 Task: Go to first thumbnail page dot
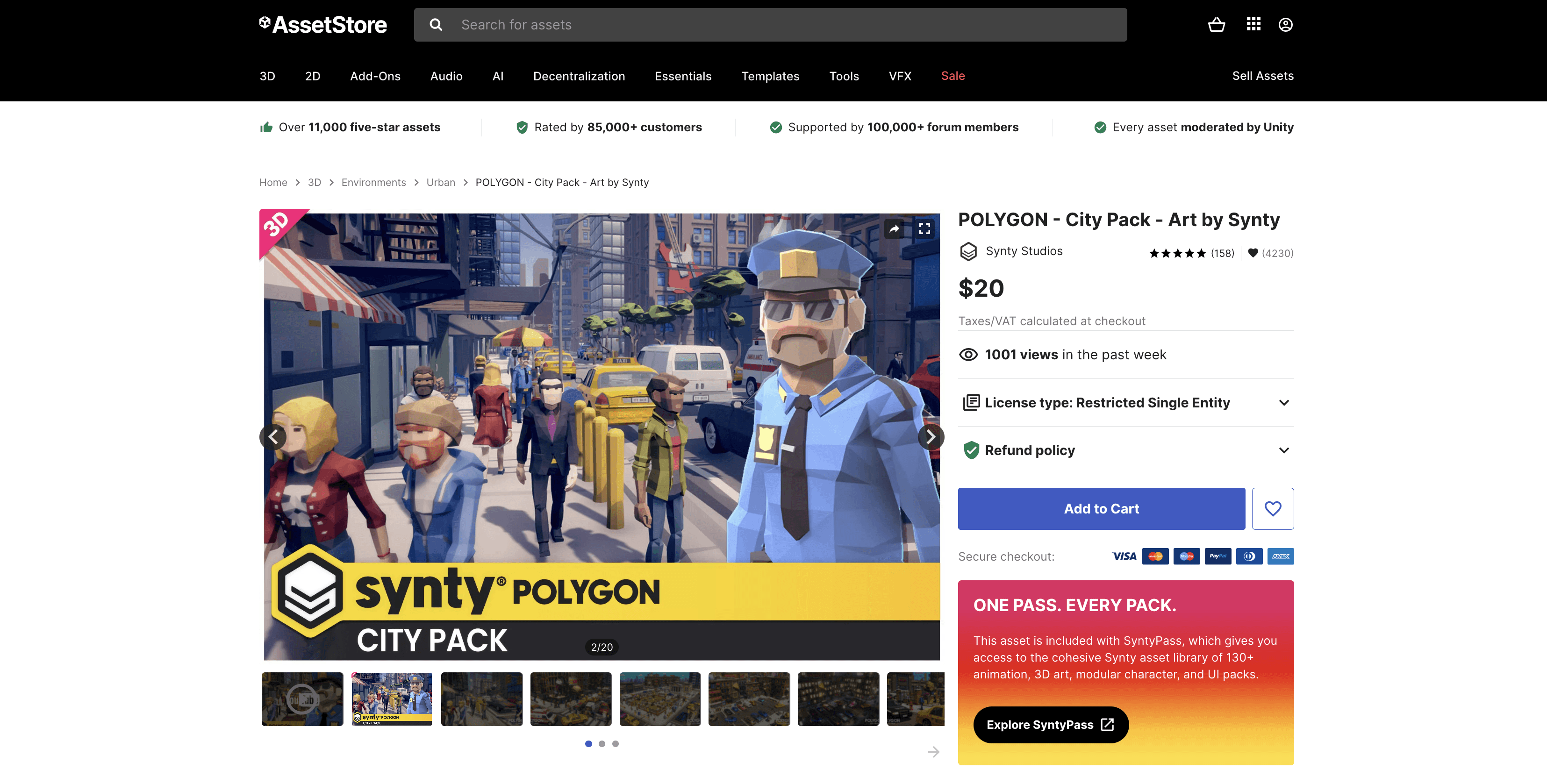tap(588, 744)
